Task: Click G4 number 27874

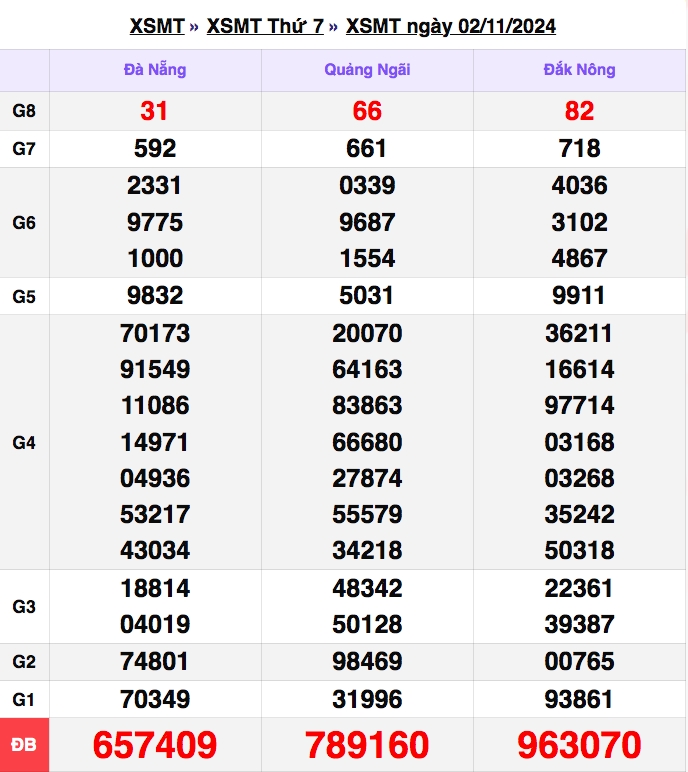Action: pyautogui.click(x=367, y=479)
